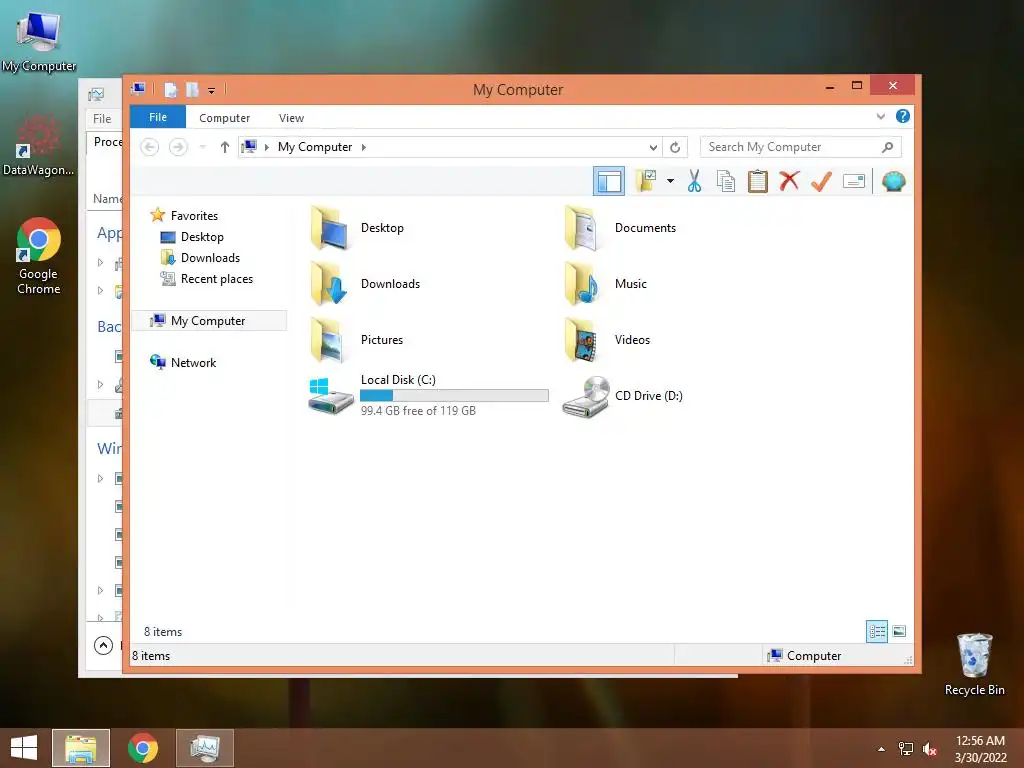
Task: Open the Recycle Bin on desktop
Action: click(x=974, y=664)
